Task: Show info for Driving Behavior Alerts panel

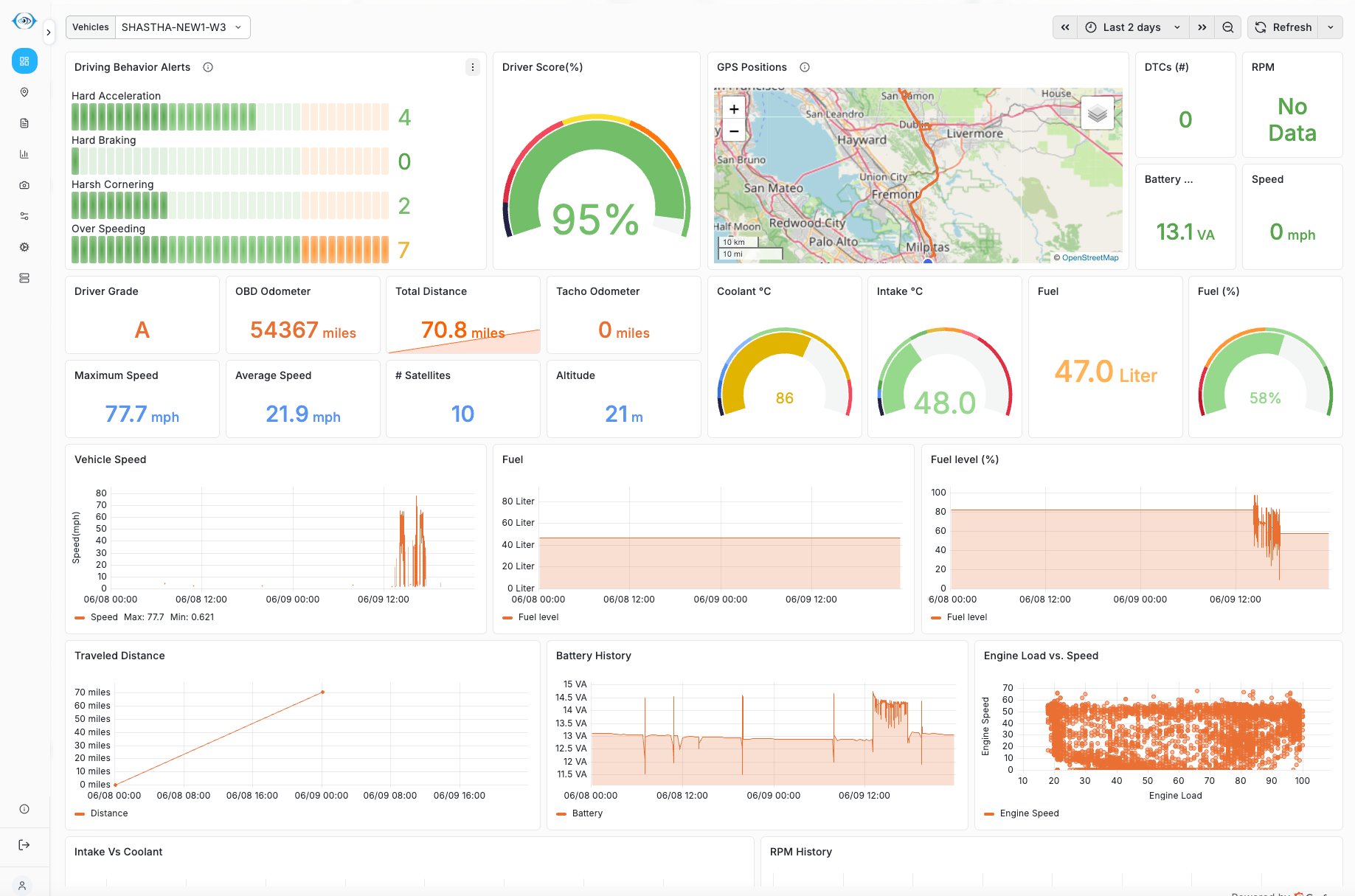Action: click(x=208, y=67)
